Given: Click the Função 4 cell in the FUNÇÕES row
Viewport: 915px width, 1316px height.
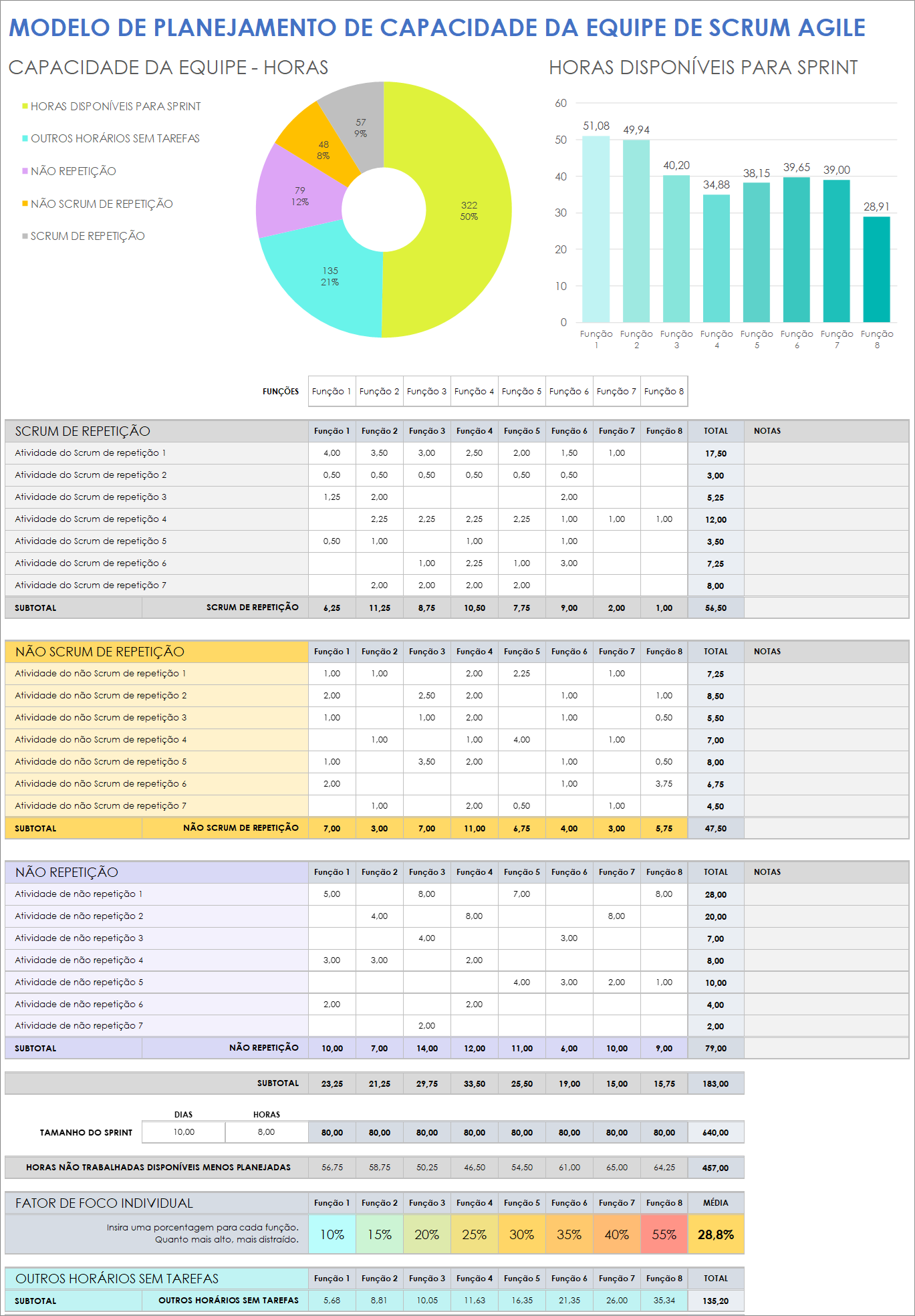Looking at the screenshot, I should 475,392.
